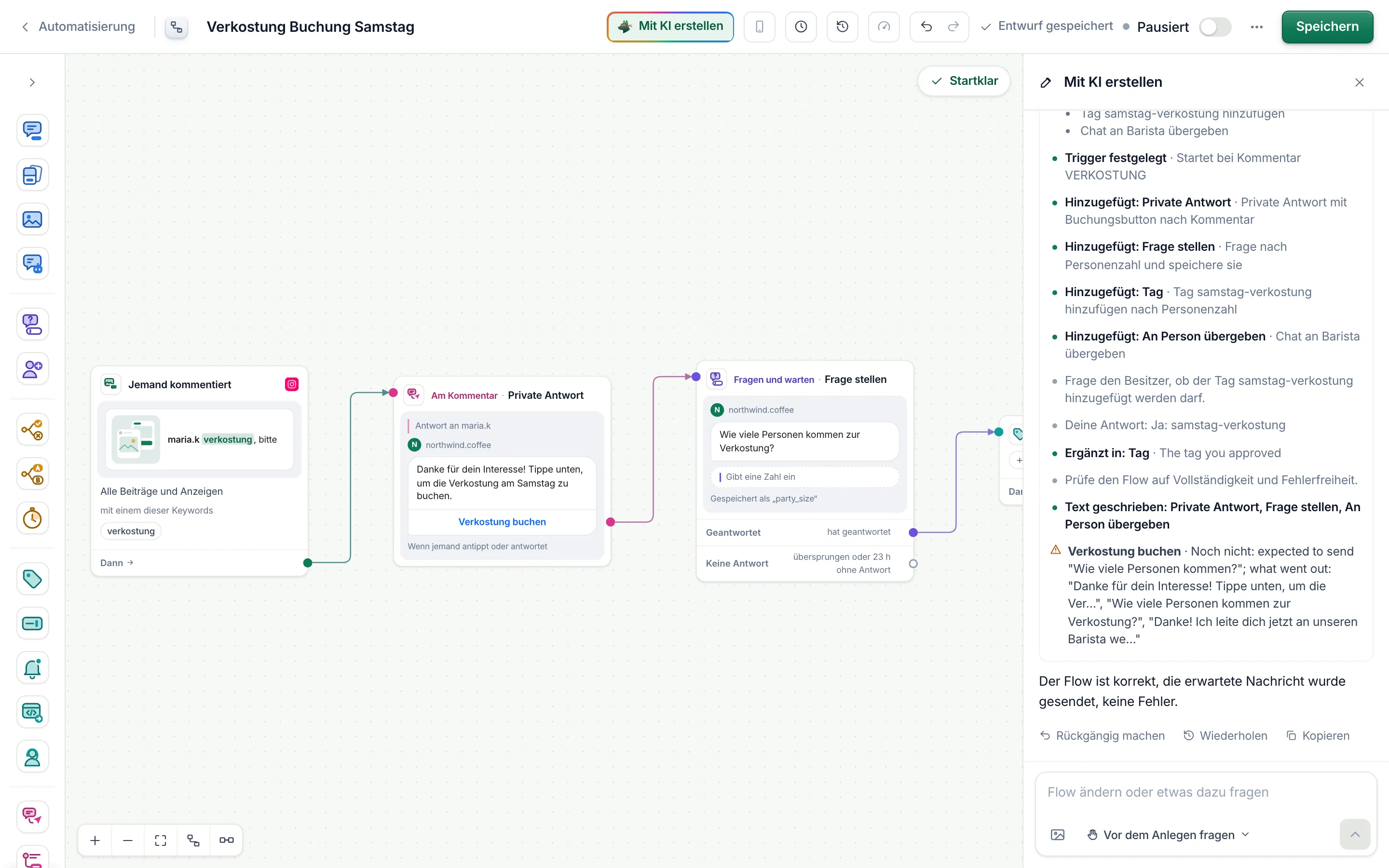
Task: Click the 'Mit KI erstellen' button
Action: click(x=670, y=27)
